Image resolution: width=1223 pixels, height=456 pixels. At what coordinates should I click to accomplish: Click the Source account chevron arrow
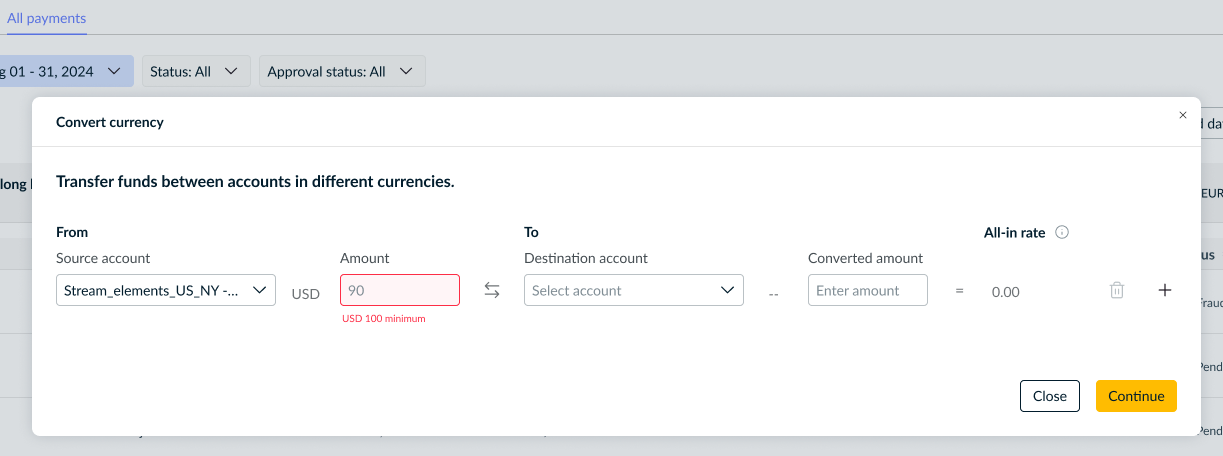click(260, 290)
